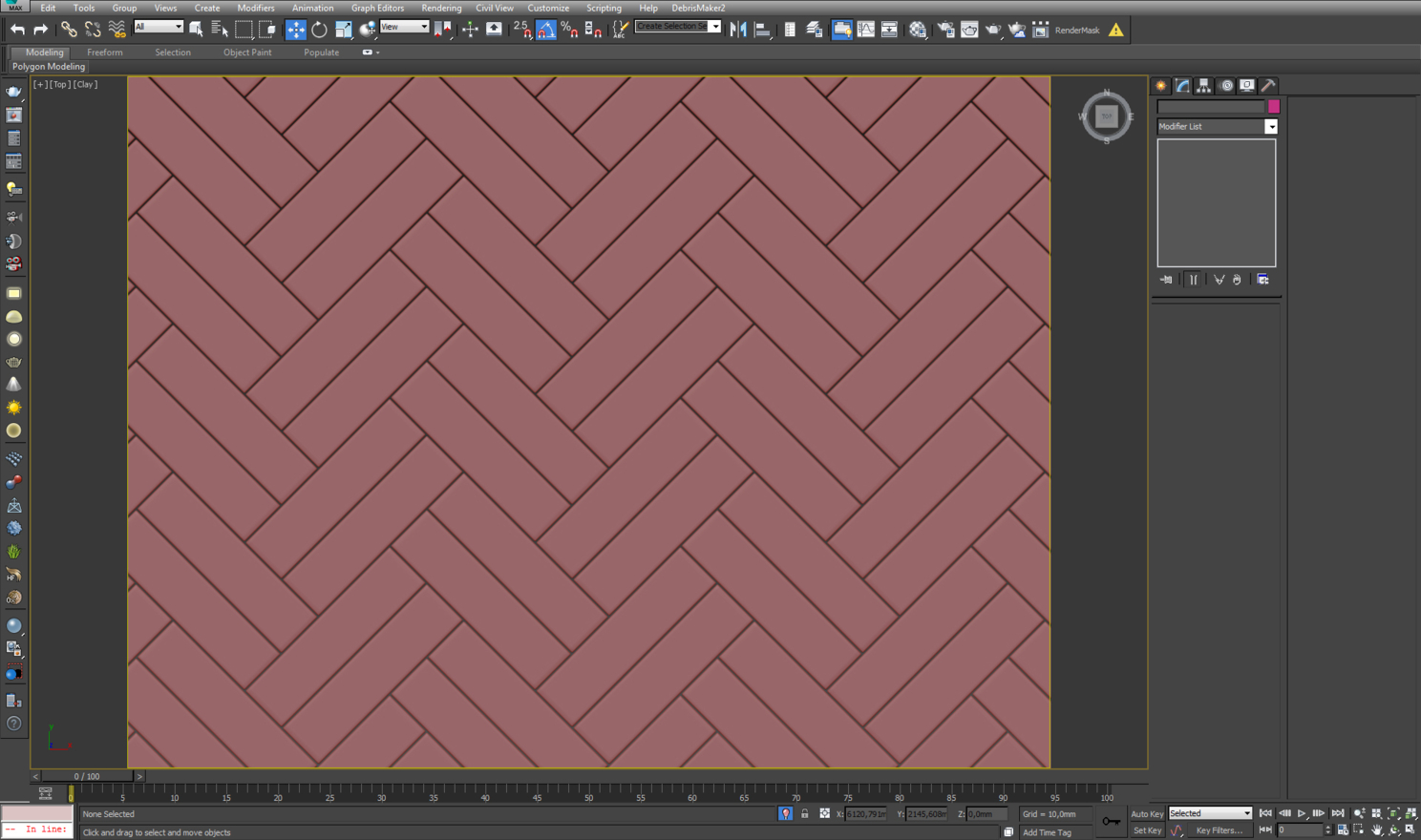1421x840 pixels.
Task: Expand the Modifier List dropdown
Action: (x=1270, y=127)
